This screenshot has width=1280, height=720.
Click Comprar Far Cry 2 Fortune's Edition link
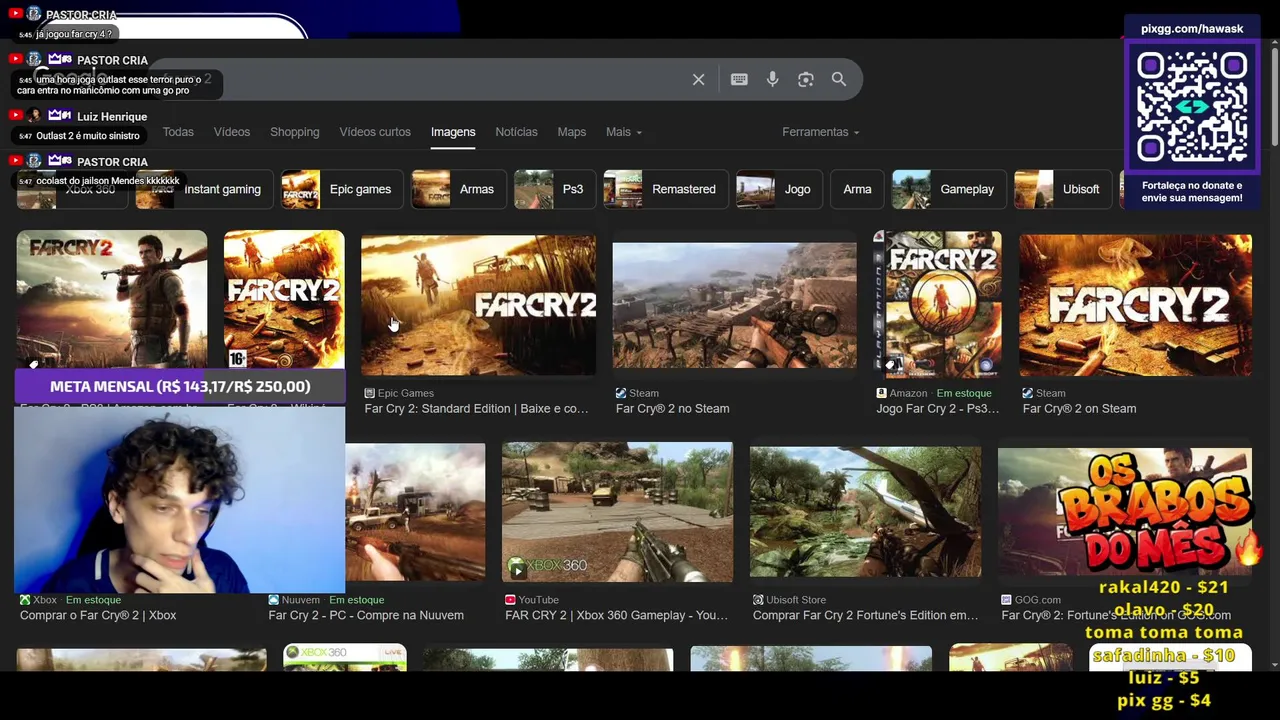point(865,615)
